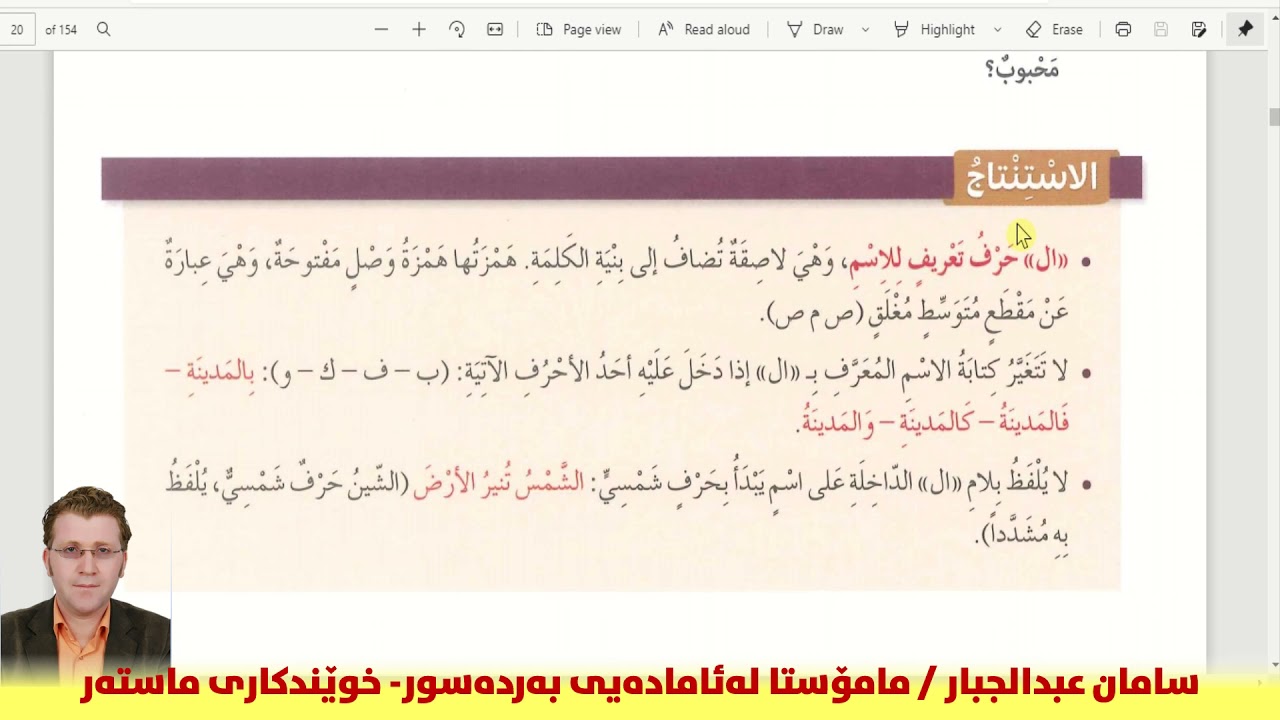Click the Save icon

point(1161,30)
